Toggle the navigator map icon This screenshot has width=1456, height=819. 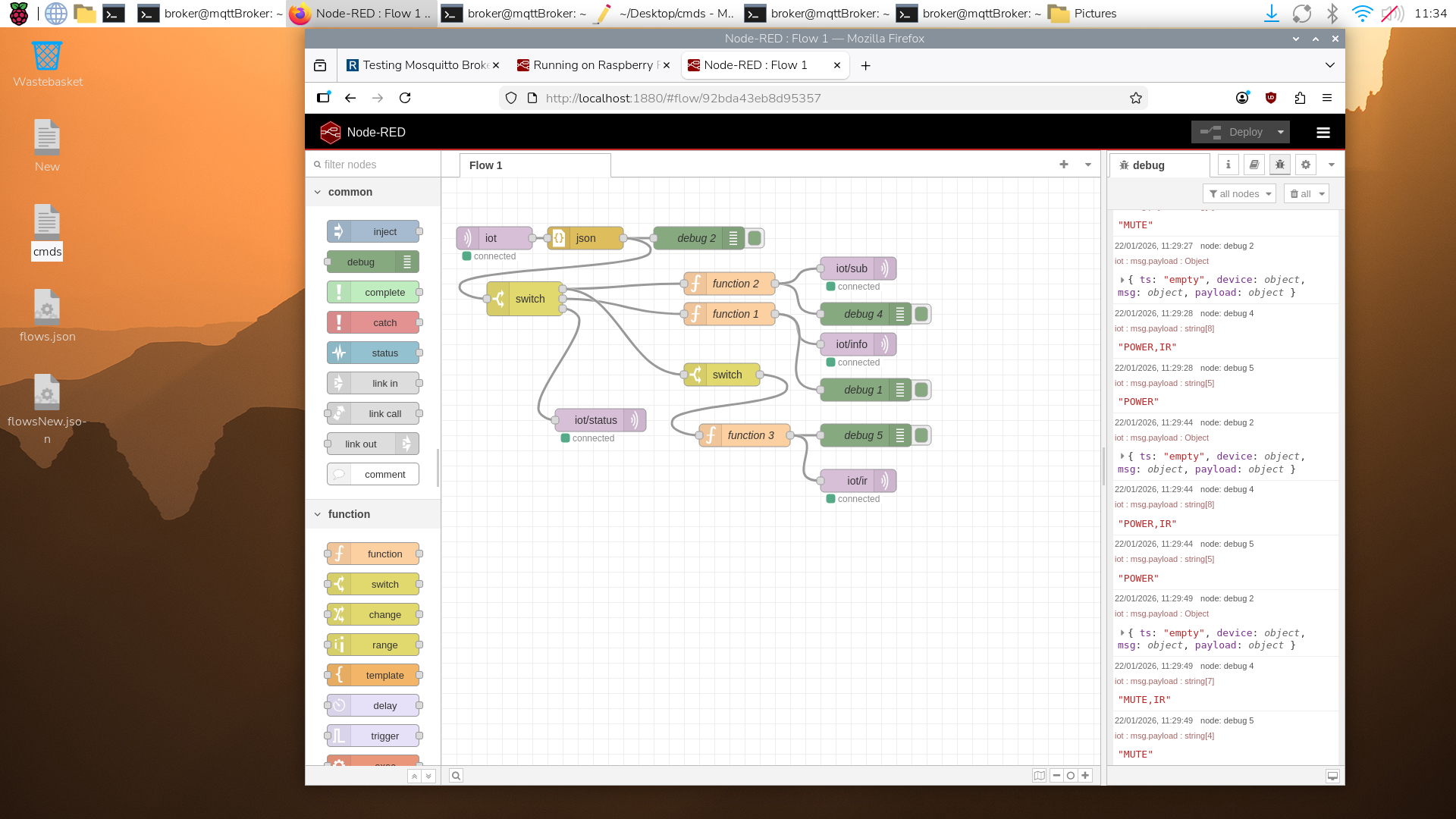1039,776
